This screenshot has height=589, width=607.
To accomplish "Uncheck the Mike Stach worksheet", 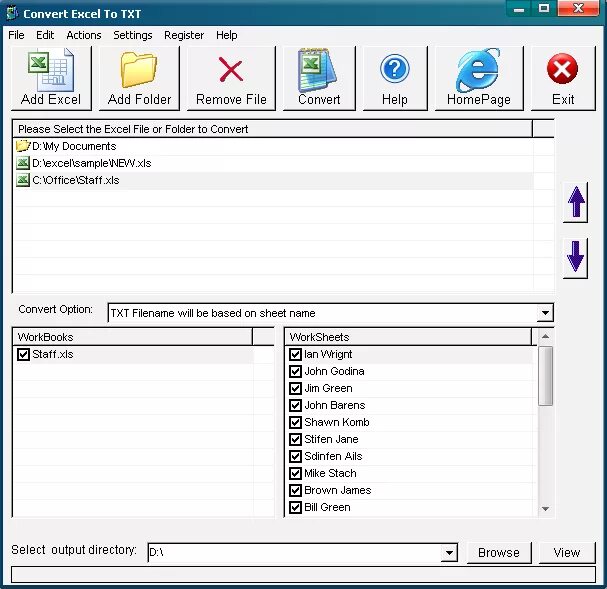I will point(295,473).
